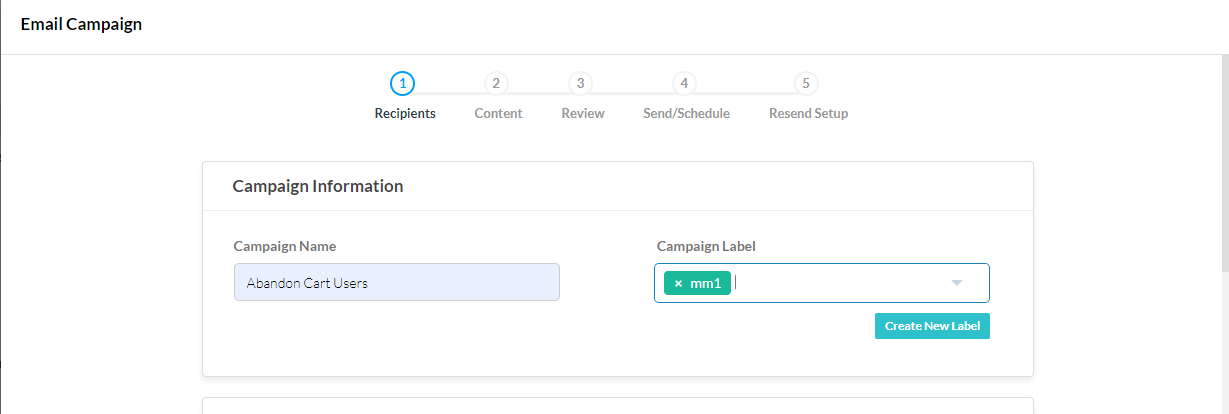Click the step 1 circle icon
This screenshot has width=1229, height=414.
click(x=402, y=83)
